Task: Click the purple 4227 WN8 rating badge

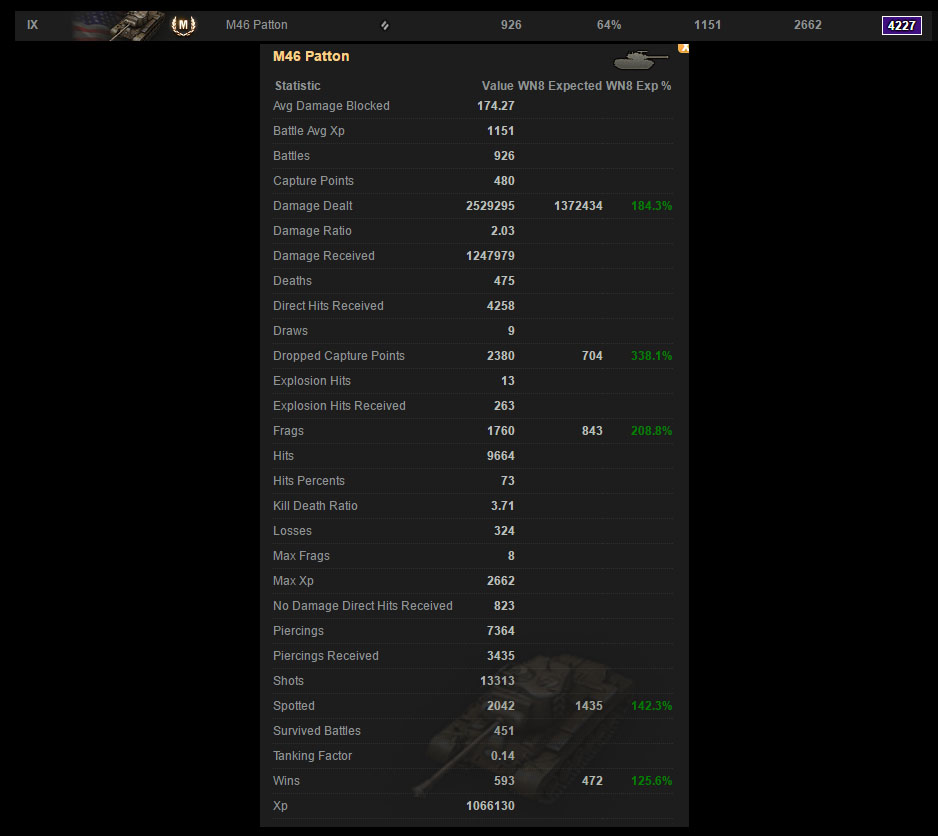Action: [901, 25]
